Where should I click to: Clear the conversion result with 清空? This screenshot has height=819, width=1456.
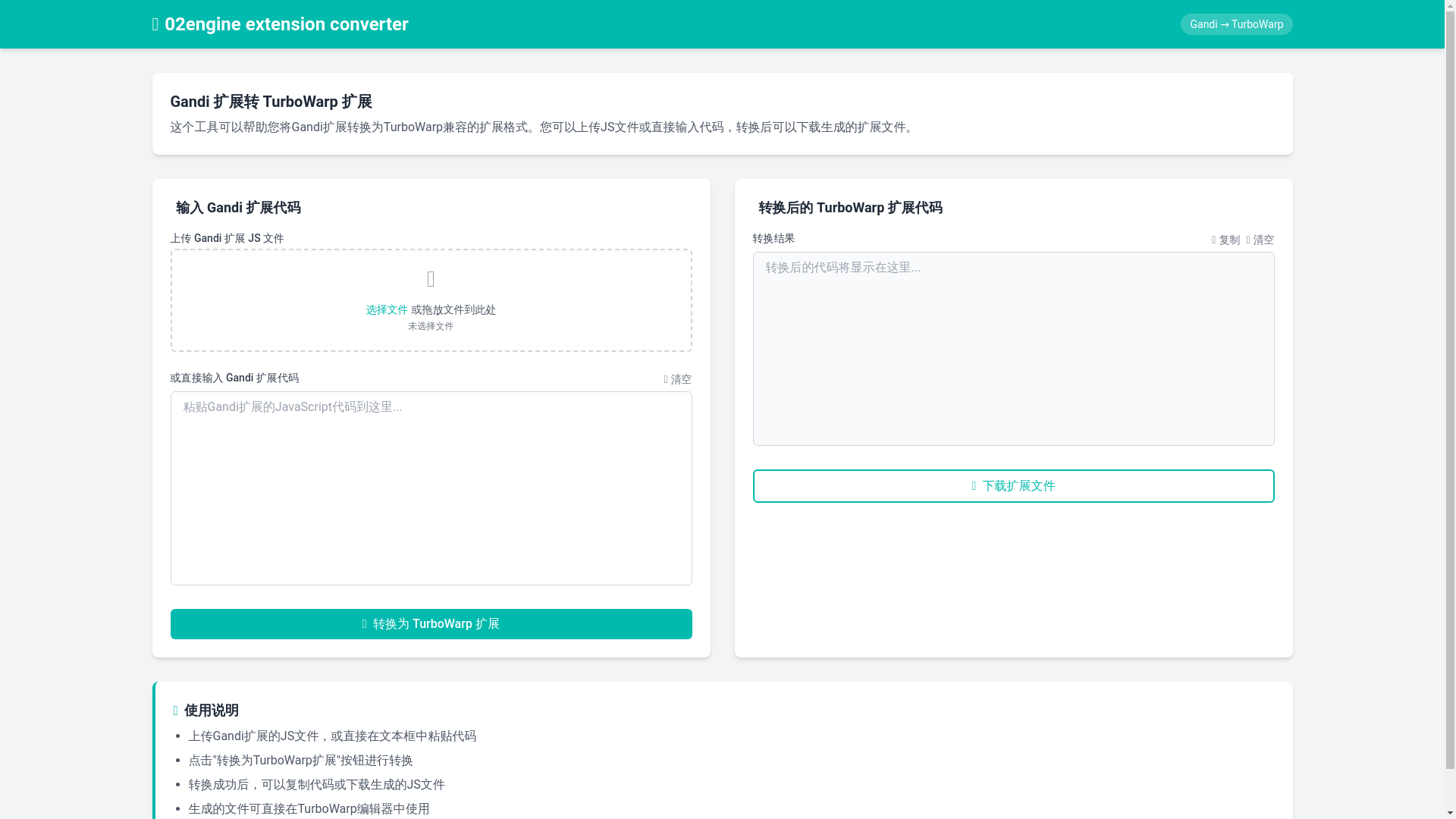point(1260,240)
